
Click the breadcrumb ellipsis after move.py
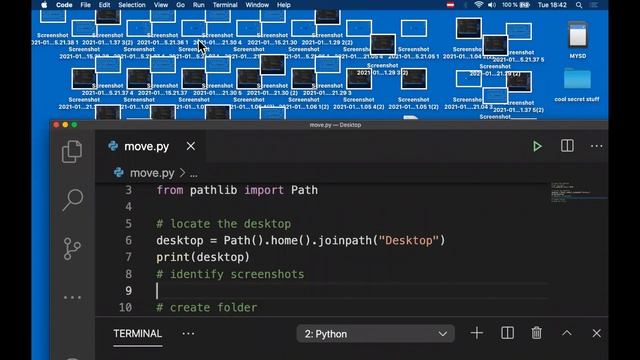tap(193, 173)
